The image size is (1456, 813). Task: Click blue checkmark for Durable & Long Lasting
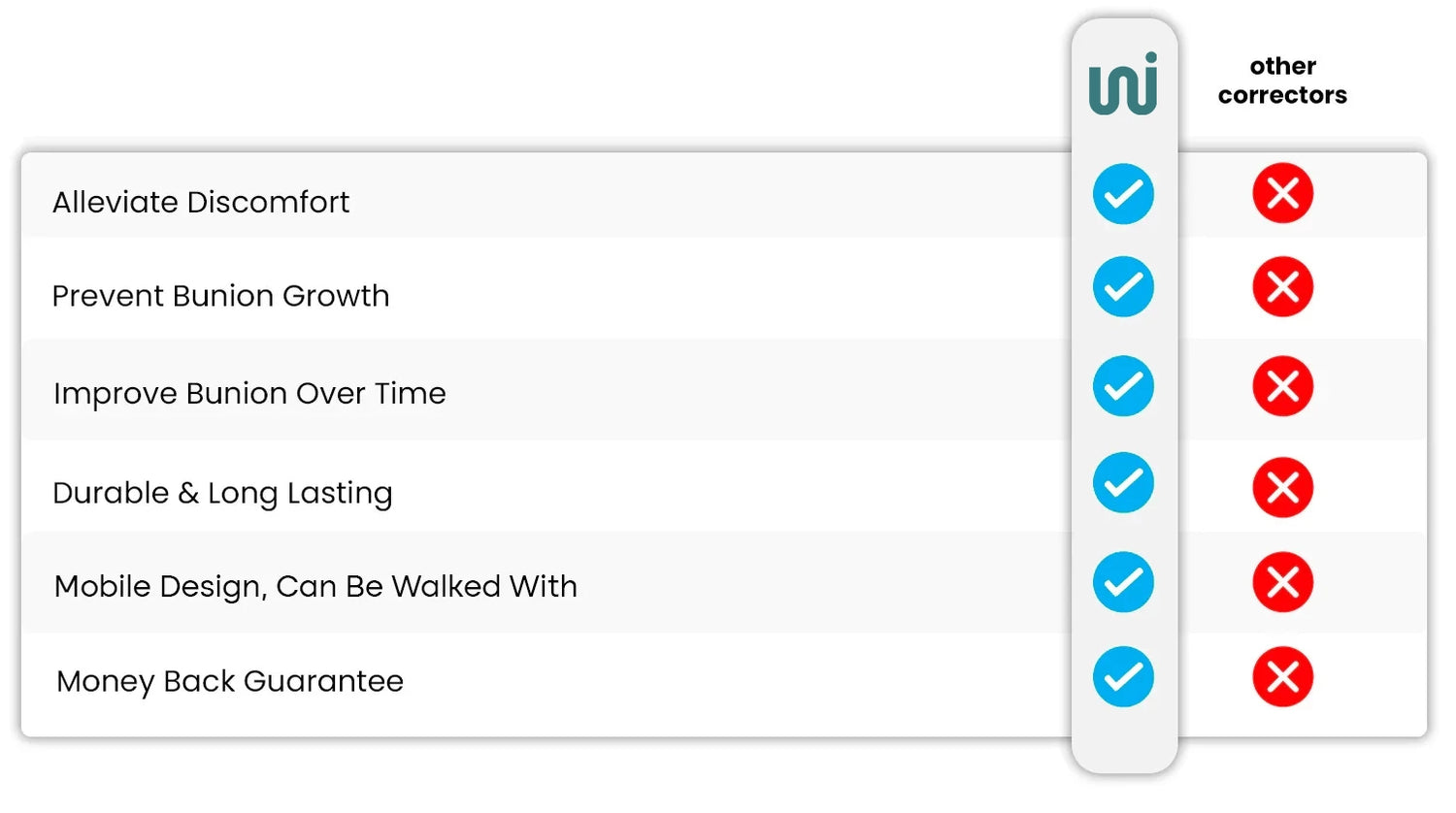(x=1123, y=483)
